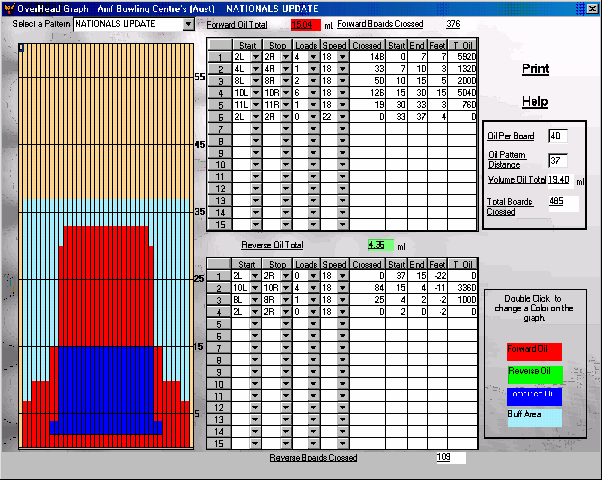The image size is (602, 480).
Task: Click the Forward Oil color swatch
Action: click(x=534, y=352)
